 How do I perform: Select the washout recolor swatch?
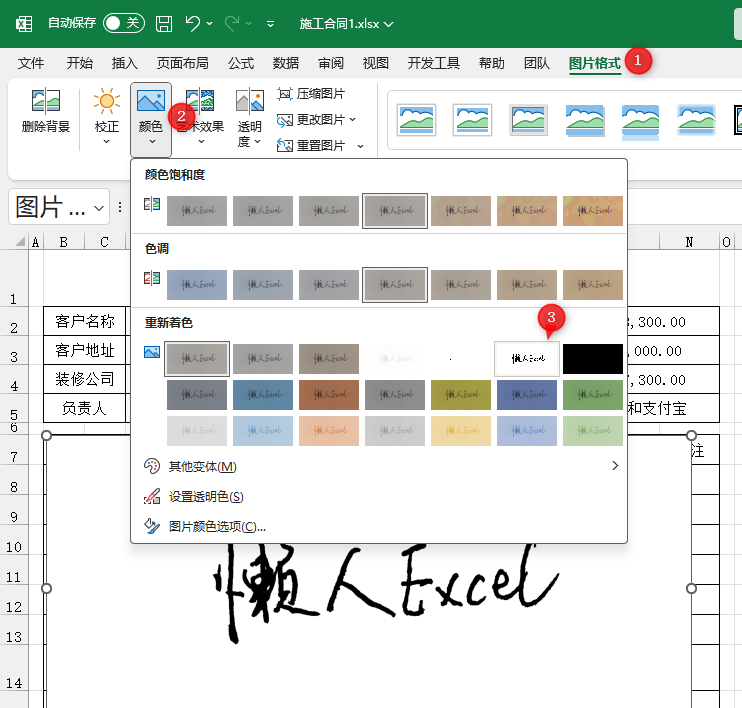coord(395,359)
